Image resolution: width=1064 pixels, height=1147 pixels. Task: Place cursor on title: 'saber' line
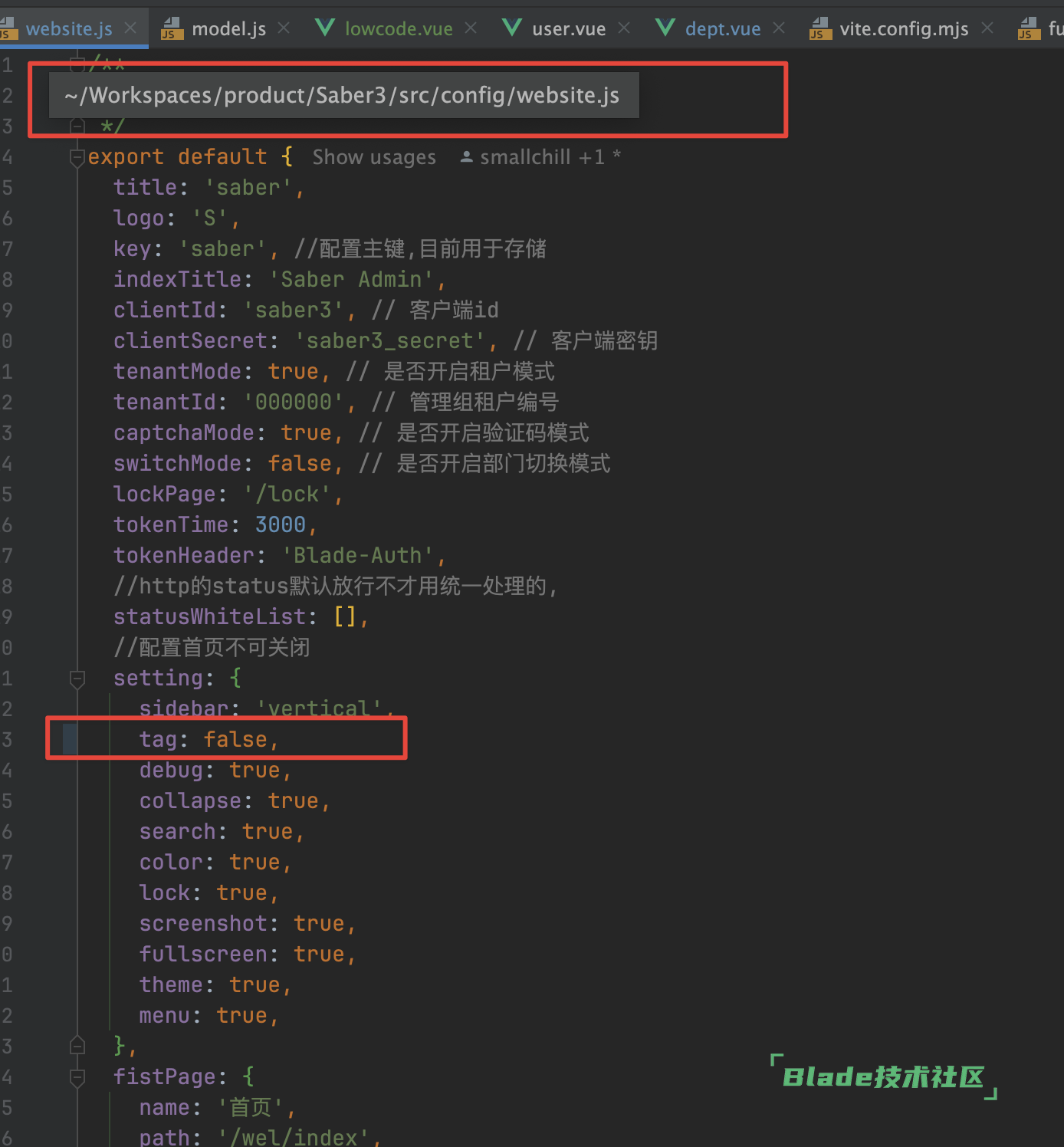coord(209,188)
